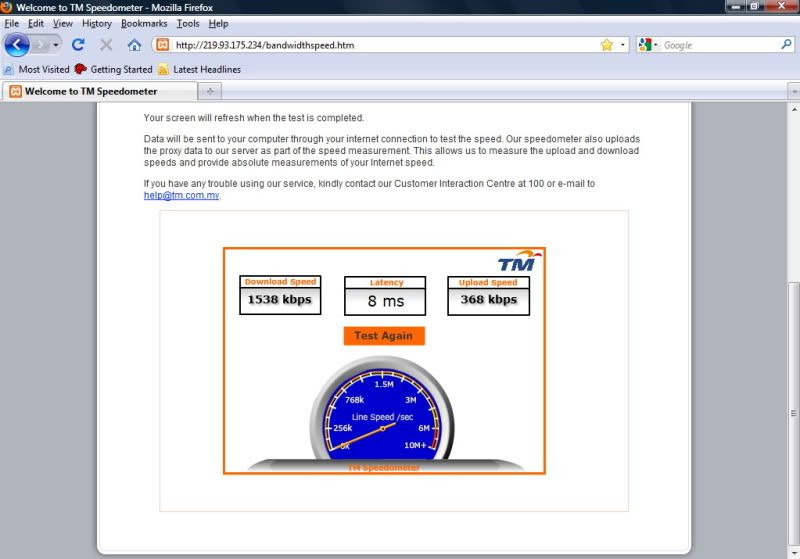The image size is (800, 559).
Task: Open a new tab with plus button
Action: pyautogui.click(x=210, y=91)
